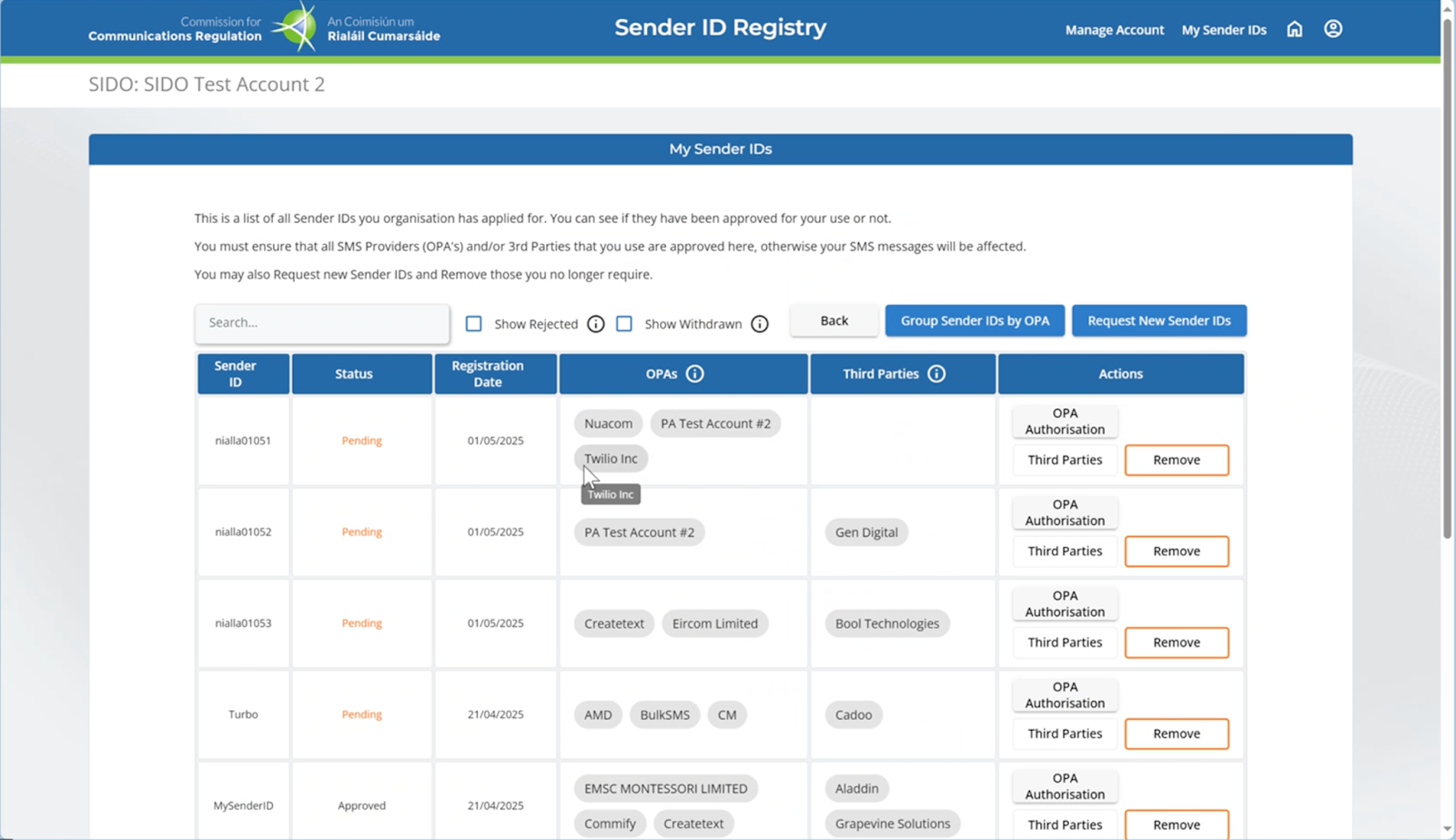Open OPA Authorisation for nialla01053
Viewport: 1456px width, 840px height.
[1065, 603]
